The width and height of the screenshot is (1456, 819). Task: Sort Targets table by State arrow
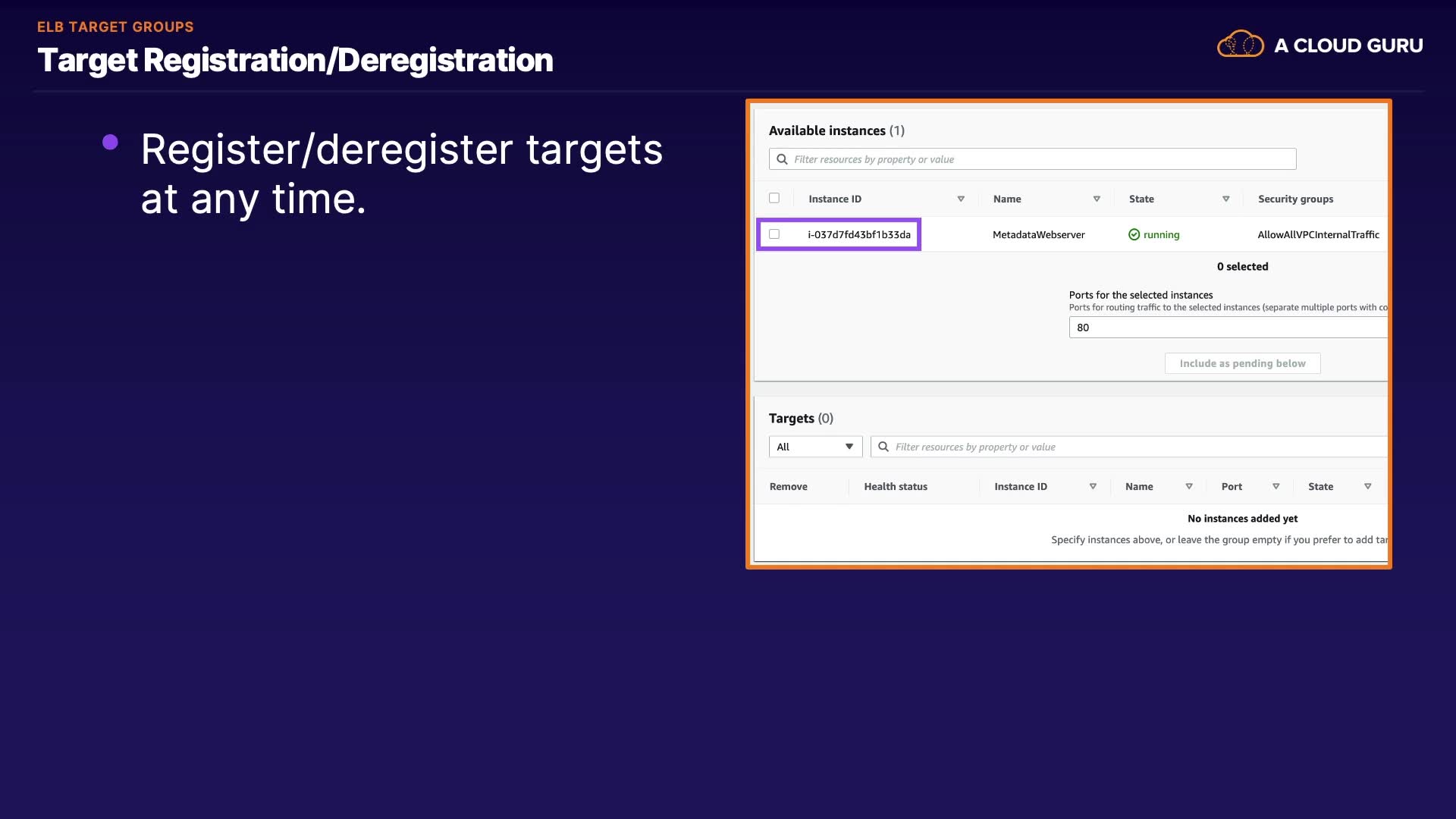click(1367, 486)
